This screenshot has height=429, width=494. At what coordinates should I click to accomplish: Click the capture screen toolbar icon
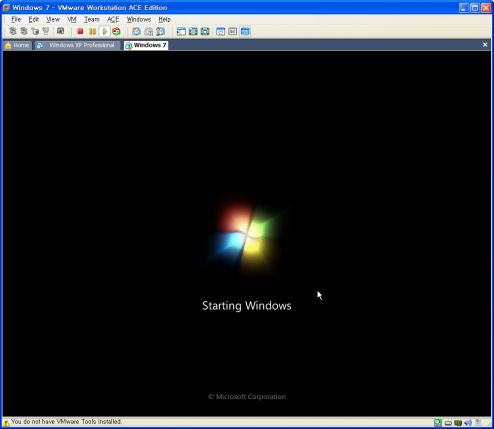(60, 31)
